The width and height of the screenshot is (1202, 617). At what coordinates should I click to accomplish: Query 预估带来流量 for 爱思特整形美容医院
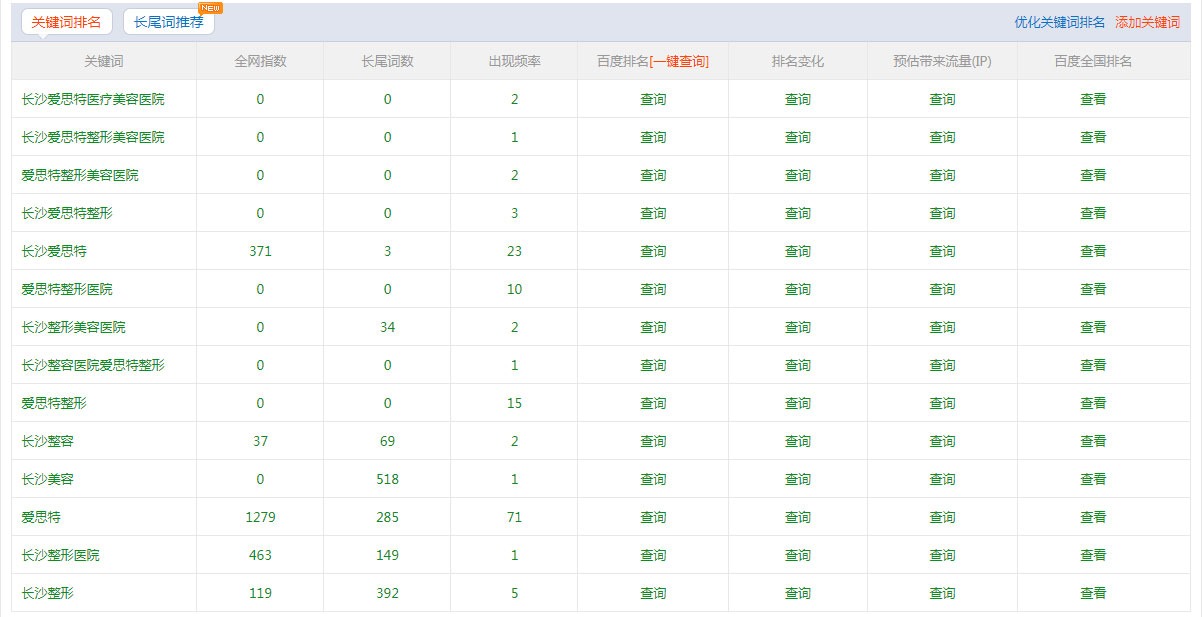[x=942, y=175]
